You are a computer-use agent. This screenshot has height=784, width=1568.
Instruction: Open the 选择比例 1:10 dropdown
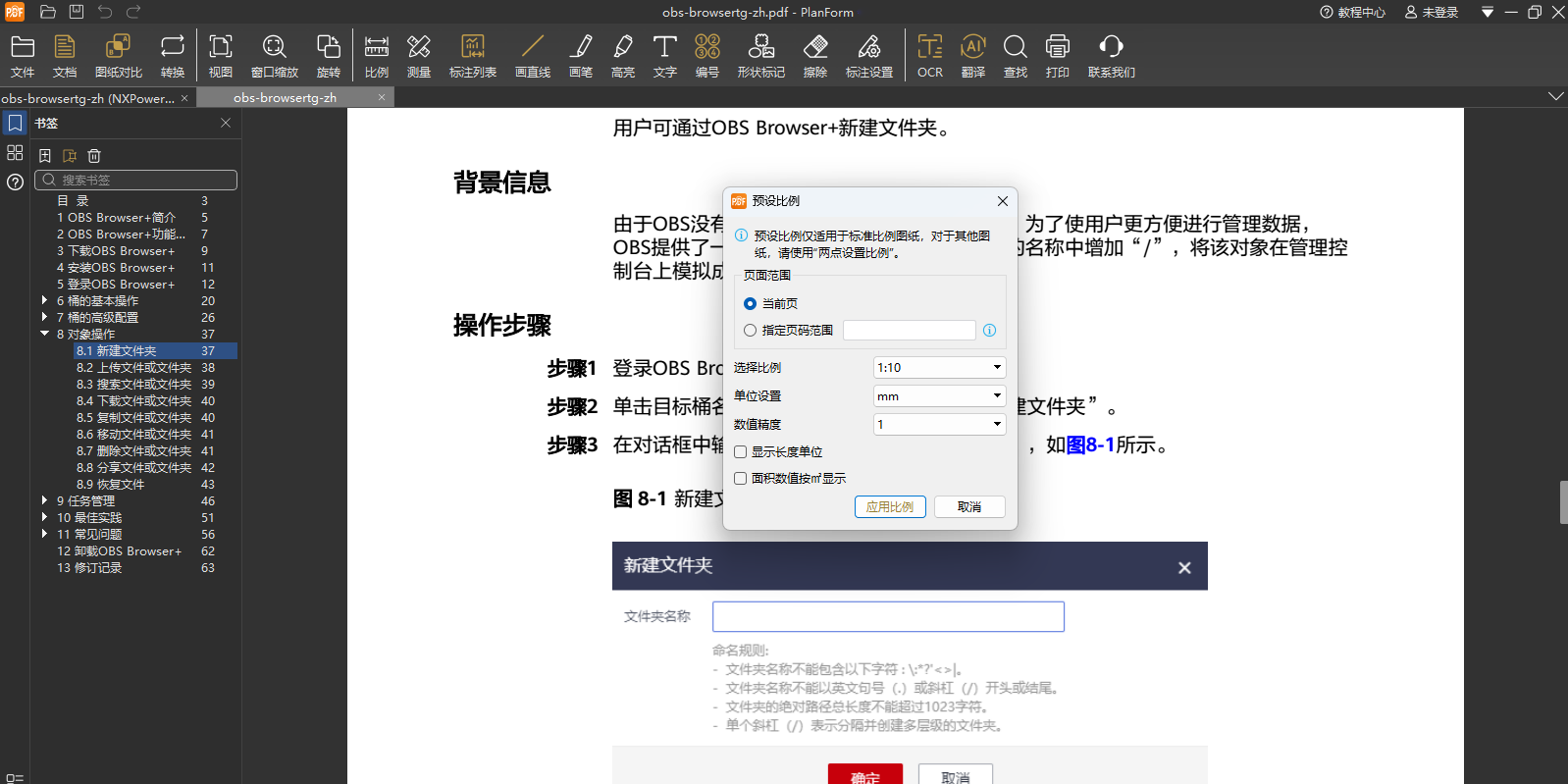939,368
